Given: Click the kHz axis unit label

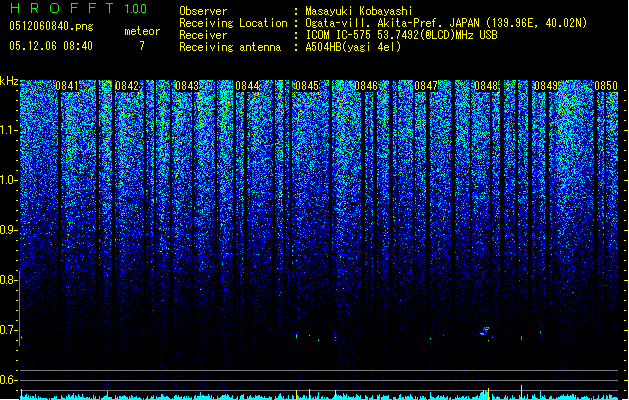Looking at the screenshot, I should point(9,81).
